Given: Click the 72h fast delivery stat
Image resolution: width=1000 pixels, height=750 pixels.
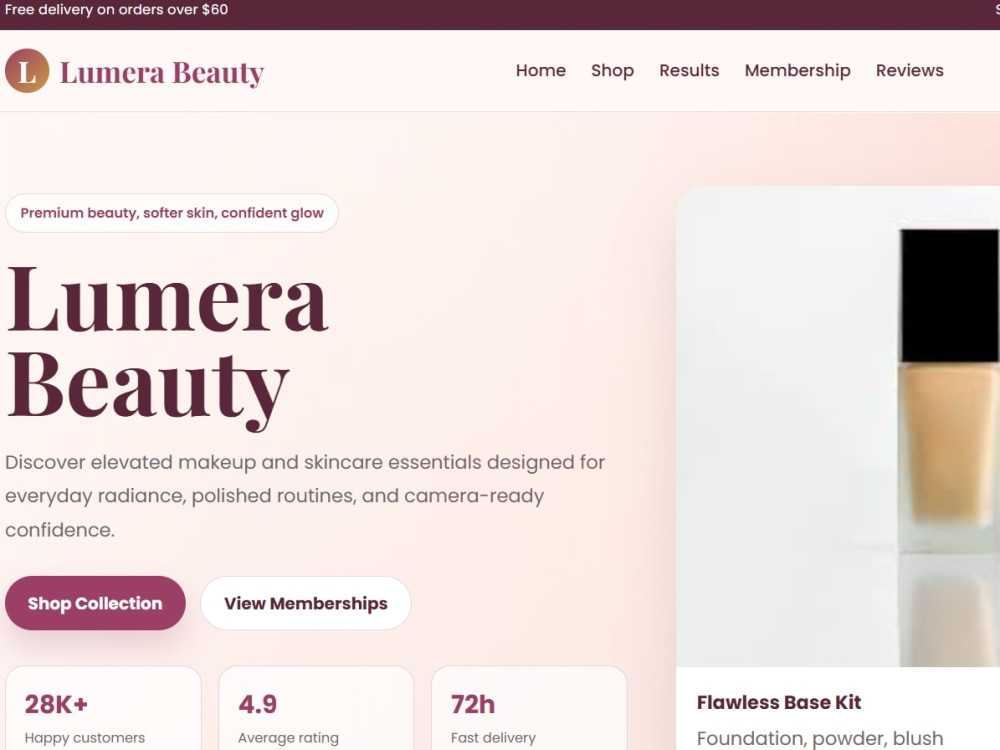Looking at the screenshot, I should (x=529, y=709).
